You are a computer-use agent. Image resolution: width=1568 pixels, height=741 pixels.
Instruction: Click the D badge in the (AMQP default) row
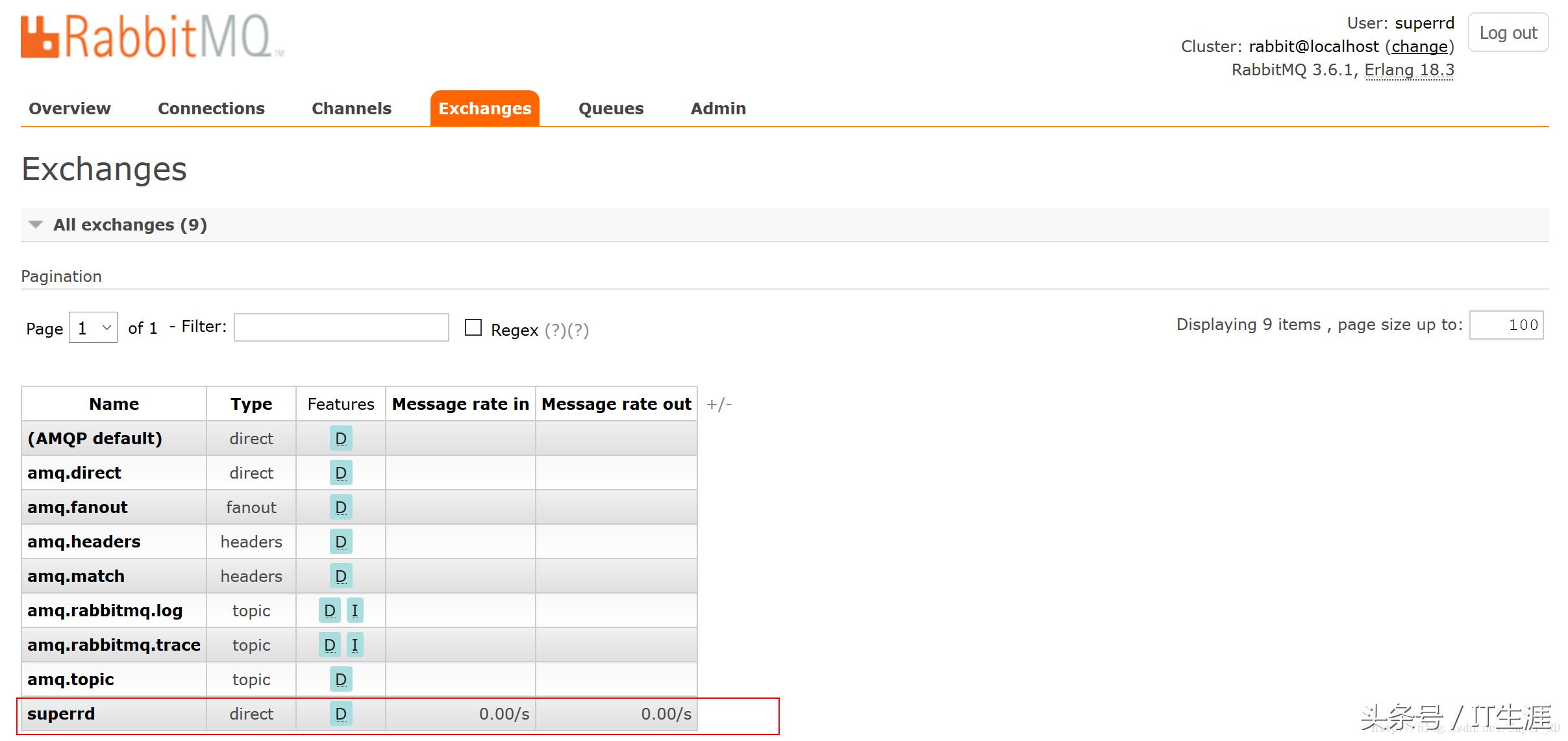[340, 438]
